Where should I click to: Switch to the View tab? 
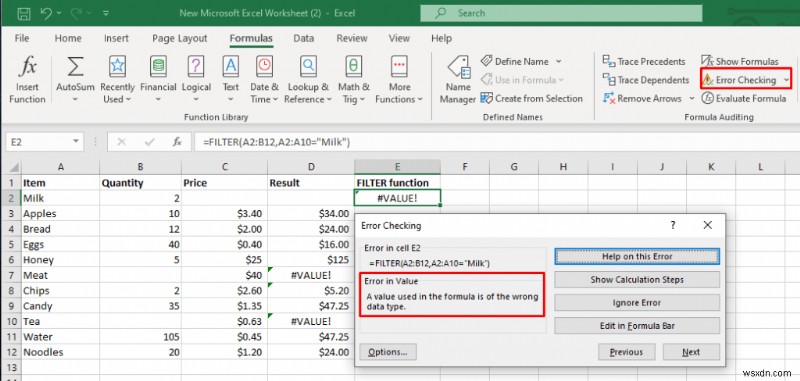(399, 38)
